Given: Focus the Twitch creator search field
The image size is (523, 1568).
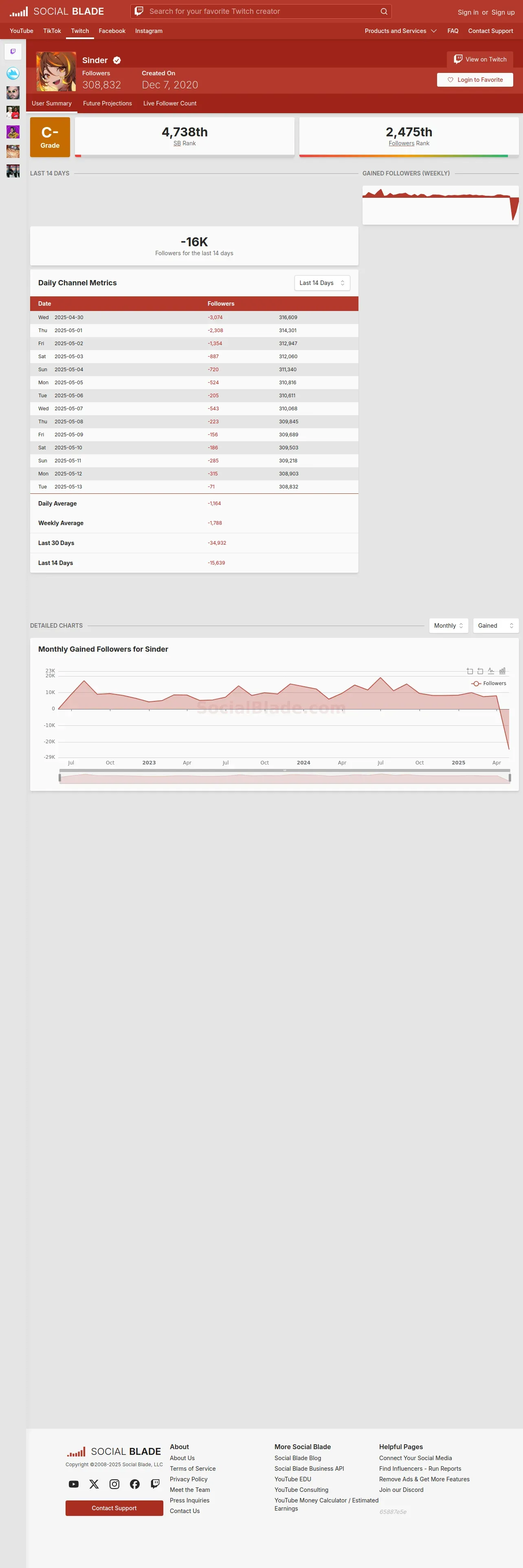Looking at the screenshot, I should click(x=262, y=11).
